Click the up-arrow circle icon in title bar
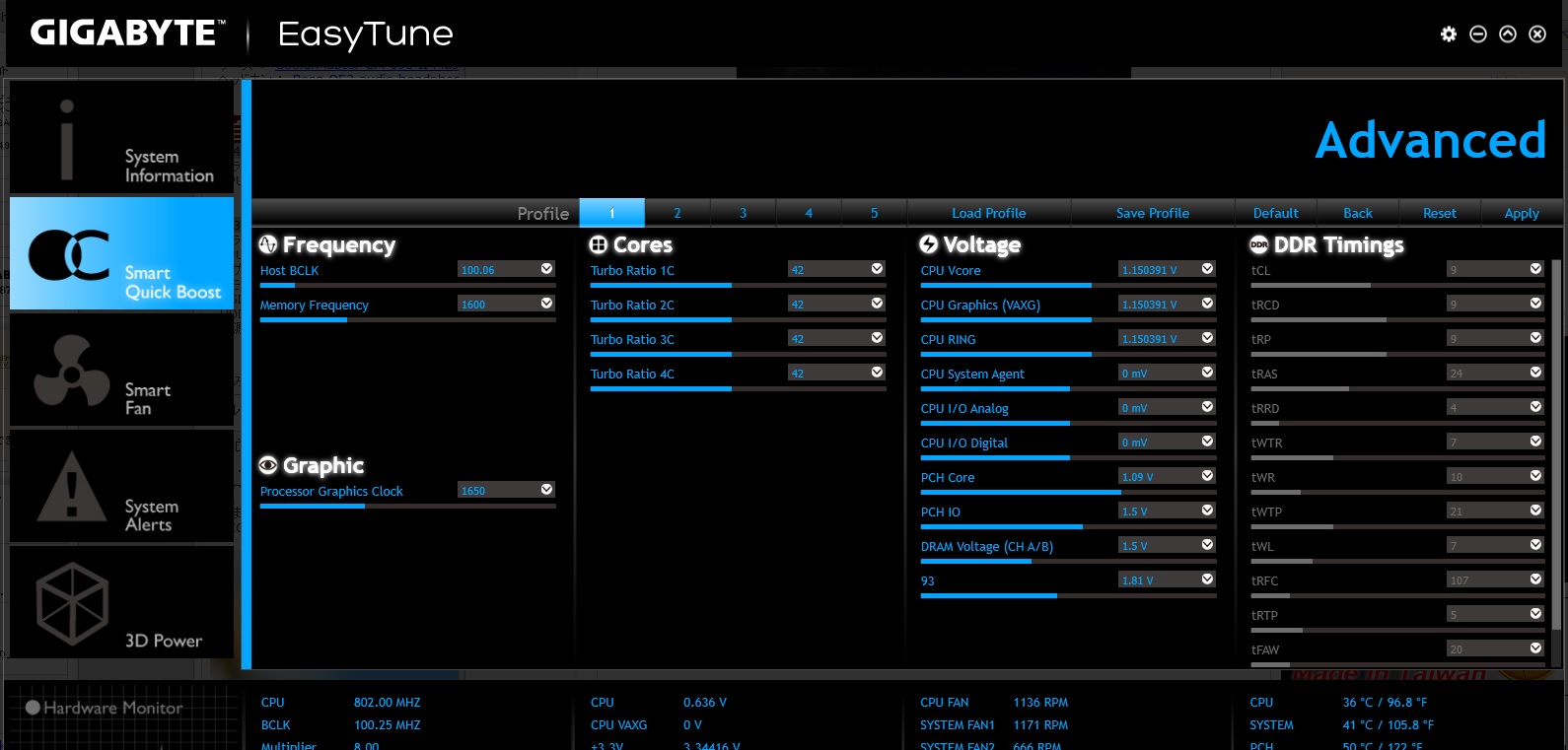Image resolution: width=1568 pixels, height=750 pixels. 1507,34
